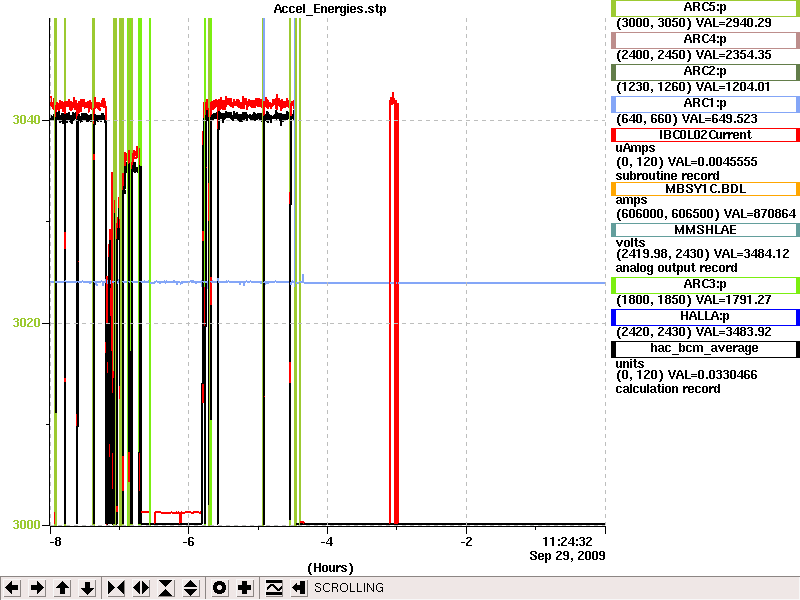The height and width of the screenshot is (600, 800).
Task: Click the MBSY1C.BDL value VAL=870864
Action: [755, 214]
